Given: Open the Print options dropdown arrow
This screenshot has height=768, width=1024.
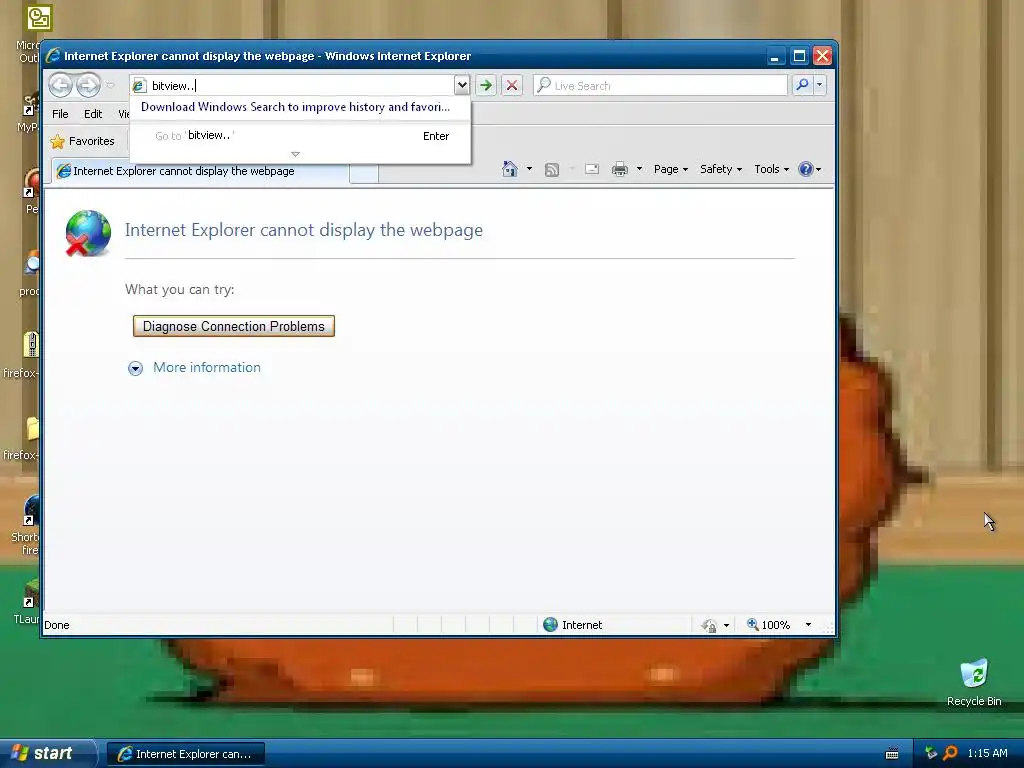Looking at the screenshot, I should click(x=639, y=169).
